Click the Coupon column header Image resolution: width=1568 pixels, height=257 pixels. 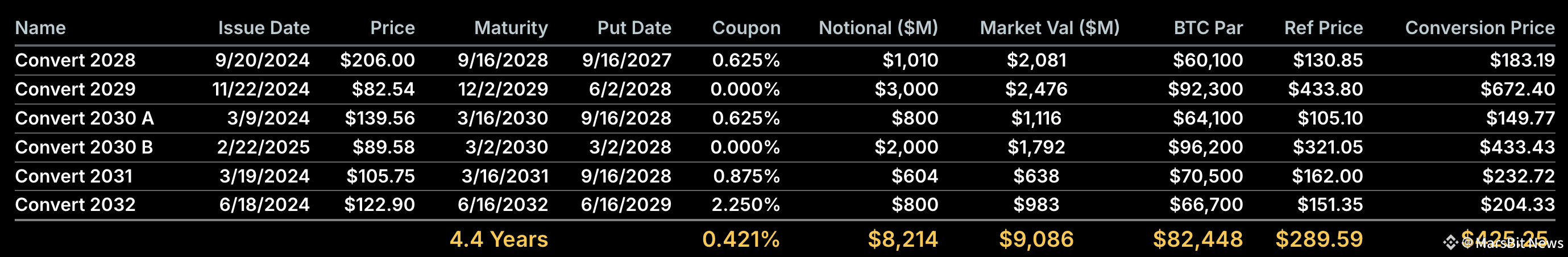(746, 28)
